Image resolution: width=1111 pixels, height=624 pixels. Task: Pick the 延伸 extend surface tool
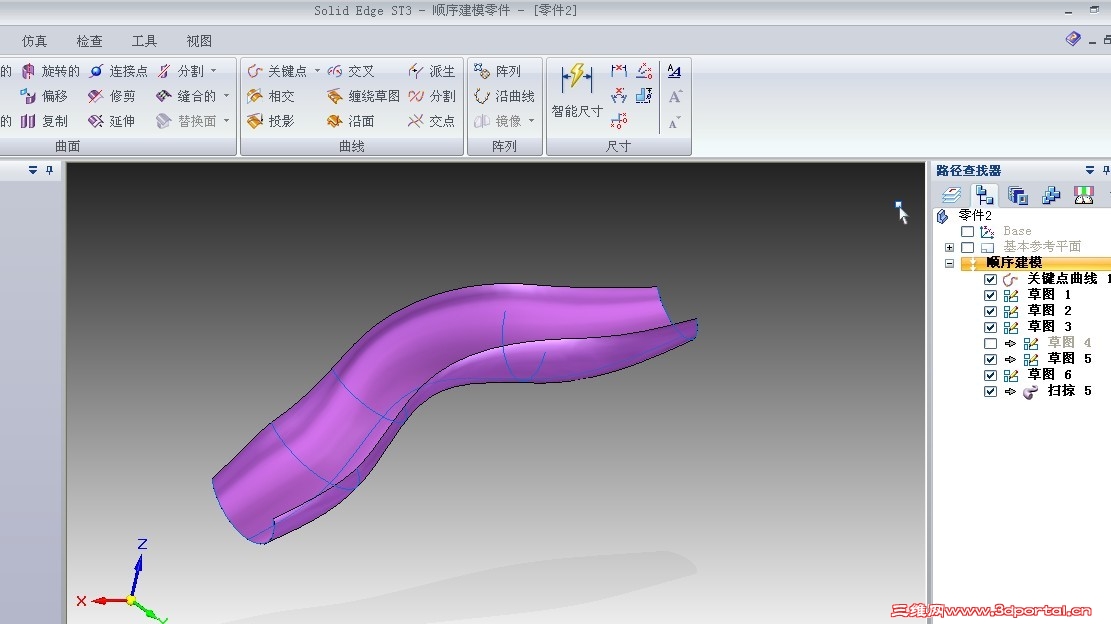point(112,121)
